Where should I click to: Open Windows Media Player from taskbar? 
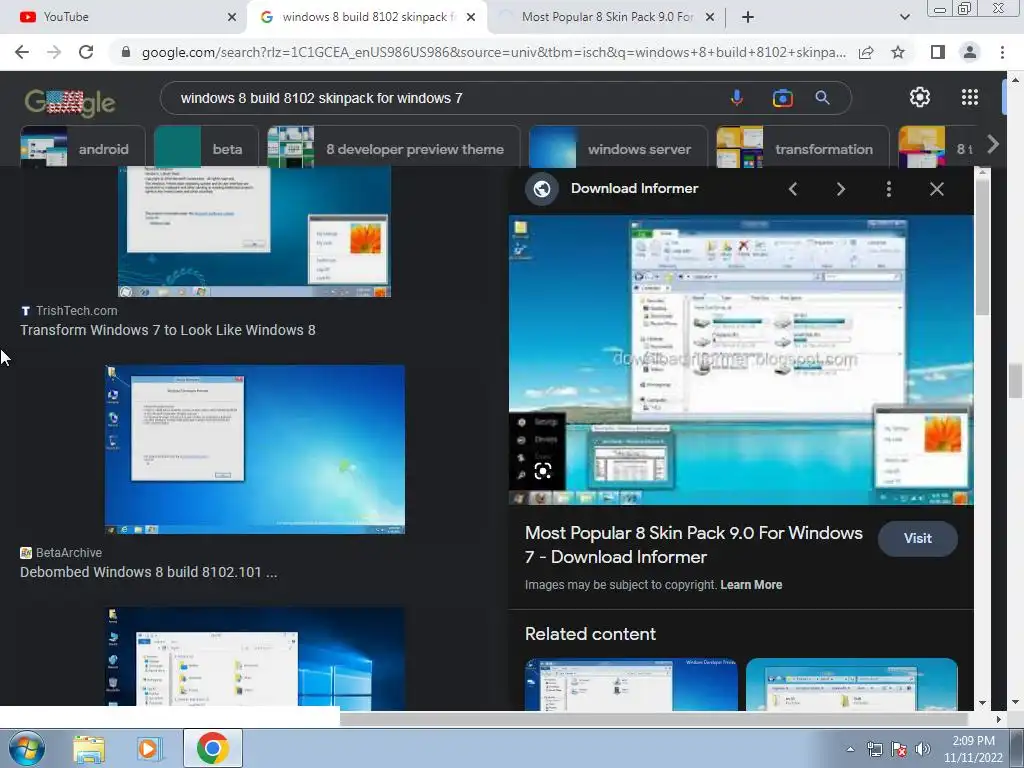149,748
